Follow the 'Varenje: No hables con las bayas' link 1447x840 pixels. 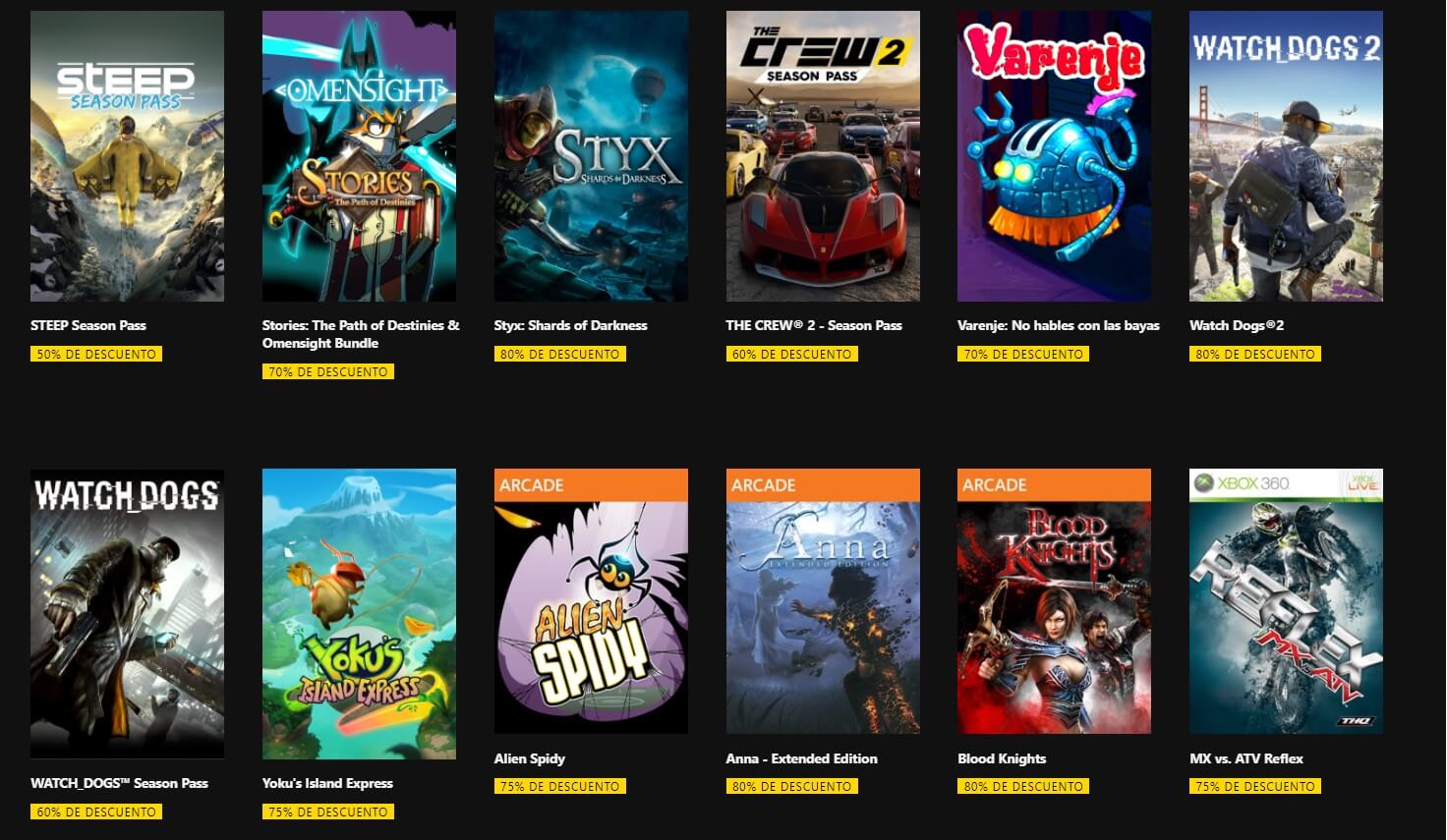point(1059,325)
